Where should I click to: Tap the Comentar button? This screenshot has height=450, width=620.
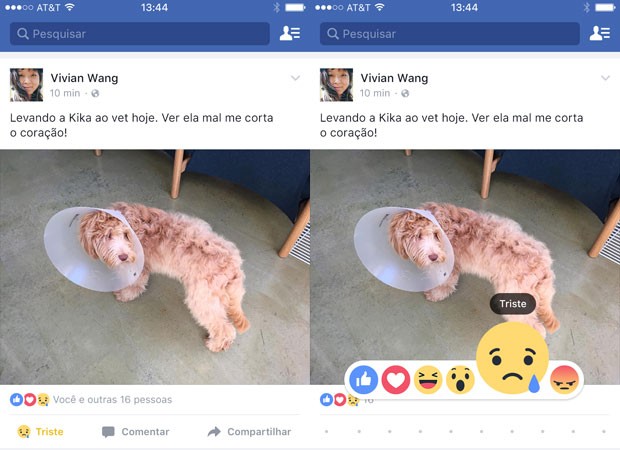(136, 431)
